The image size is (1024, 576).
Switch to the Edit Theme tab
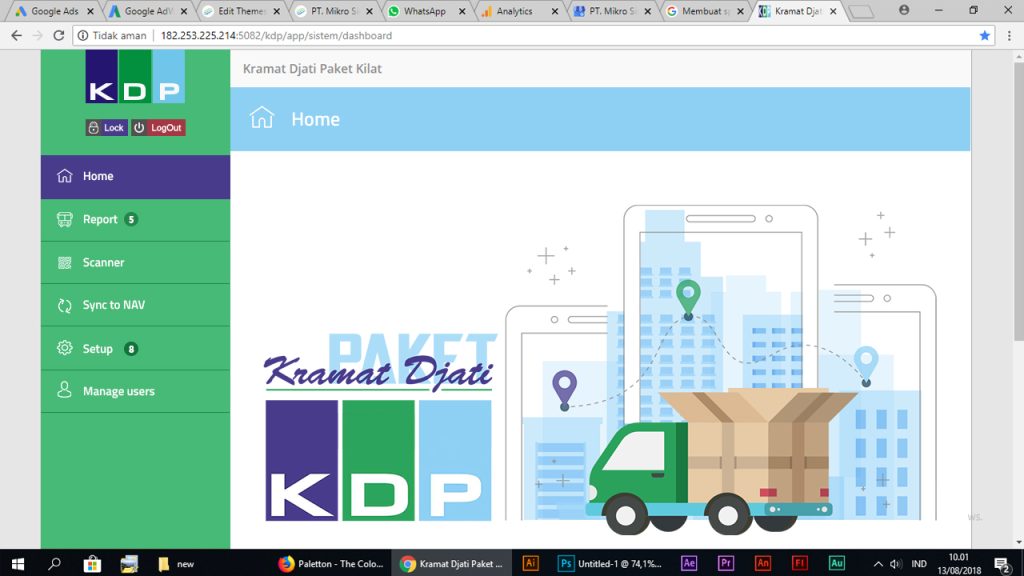pos(242,11)
